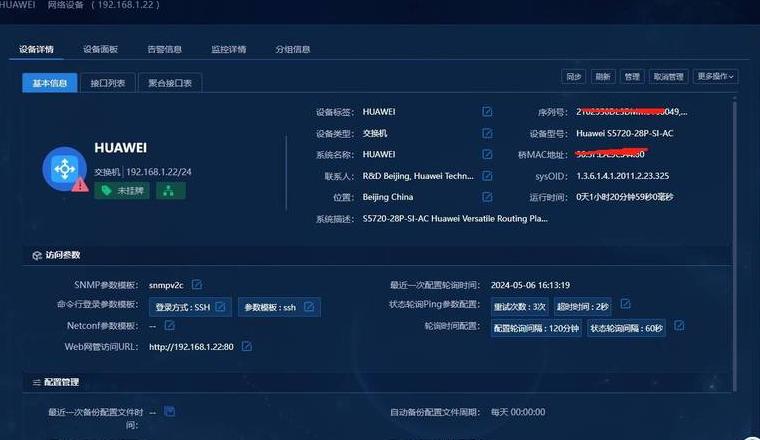Edit the 参数模板 ssh icon
This screenshot has width=760, height=440.
[308, 307]
